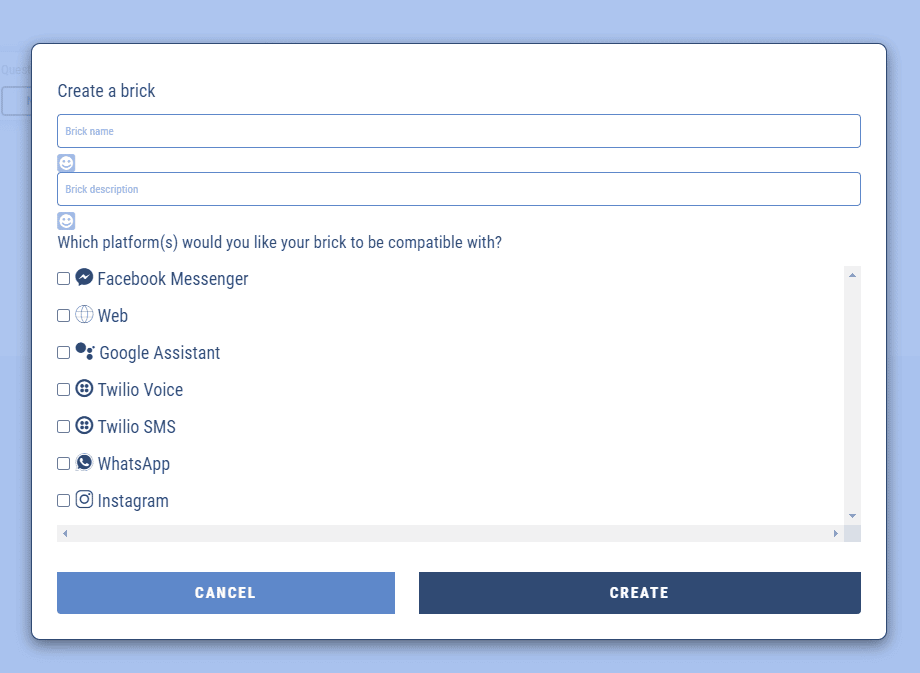Click into the Brick description field
920x673 pixels.
click(458, 189)
